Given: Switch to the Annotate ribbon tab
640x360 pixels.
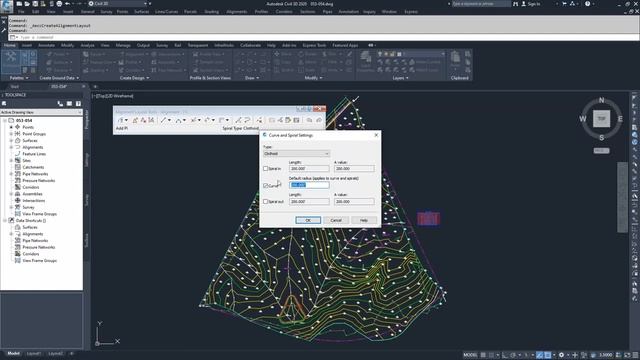Looking at the screenshot, I should 46,45.
